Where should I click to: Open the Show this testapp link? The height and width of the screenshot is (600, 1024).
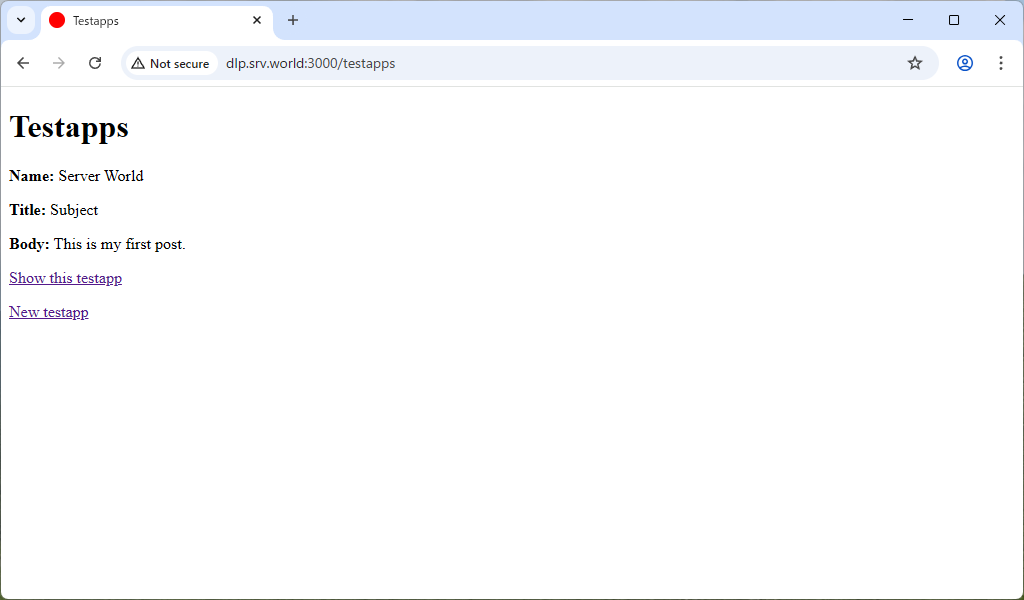tap(65, 278)
